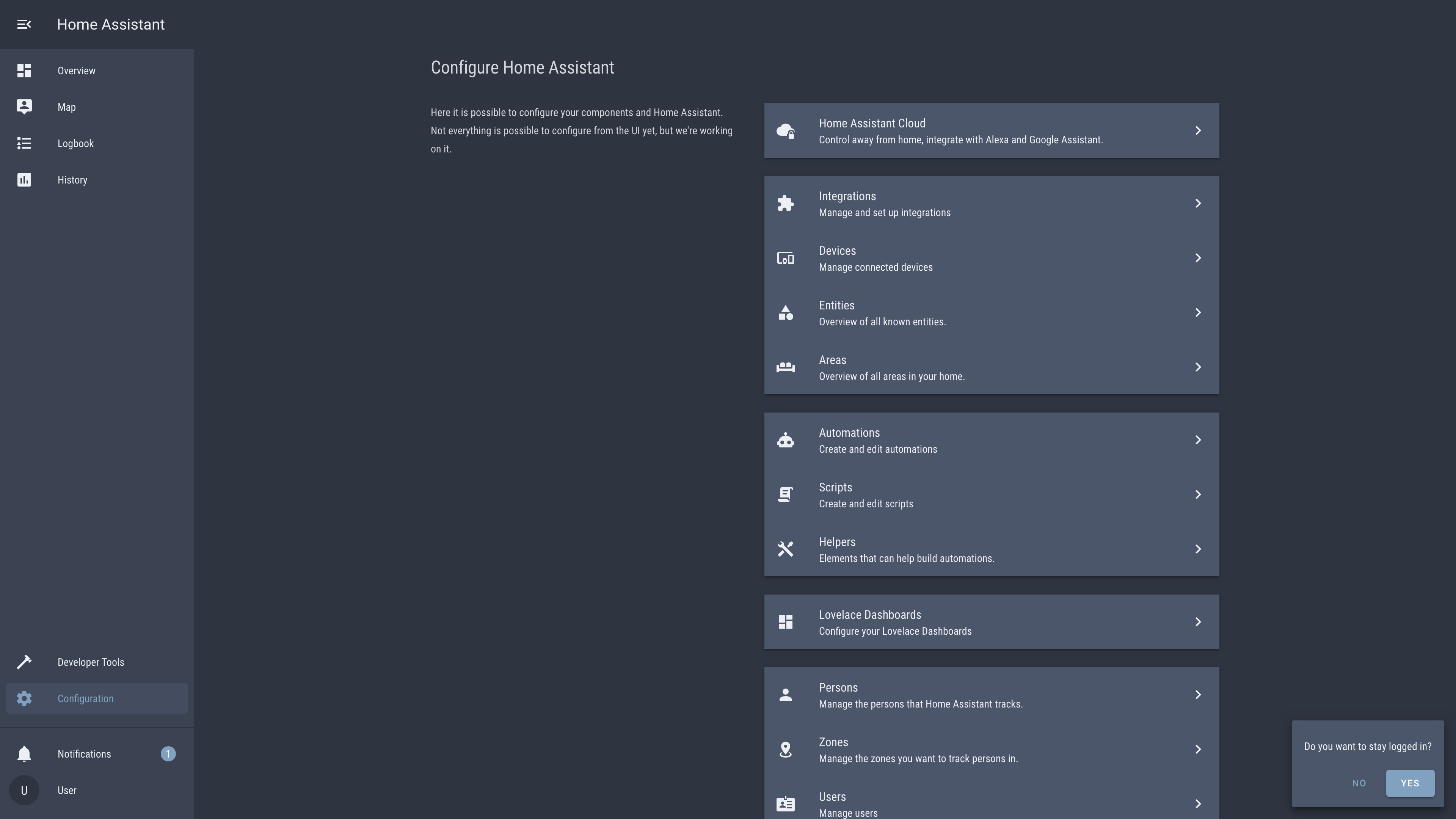Click the Integrations puzzle piece icon

click(x=785, y=204)
